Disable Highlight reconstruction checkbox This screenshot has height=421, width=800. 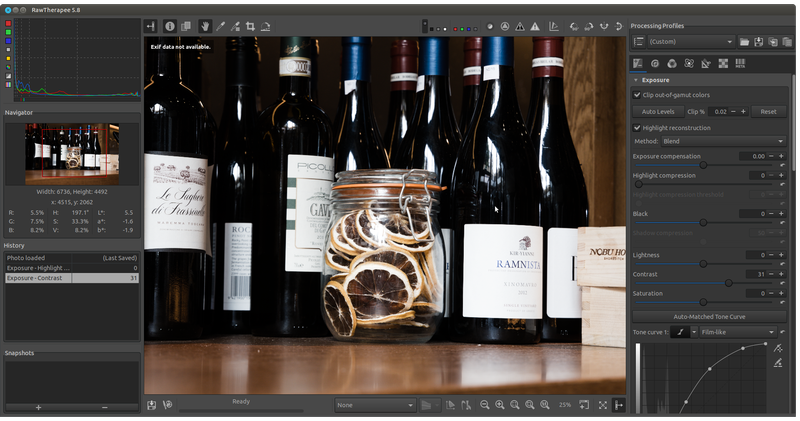coord(637,128)
